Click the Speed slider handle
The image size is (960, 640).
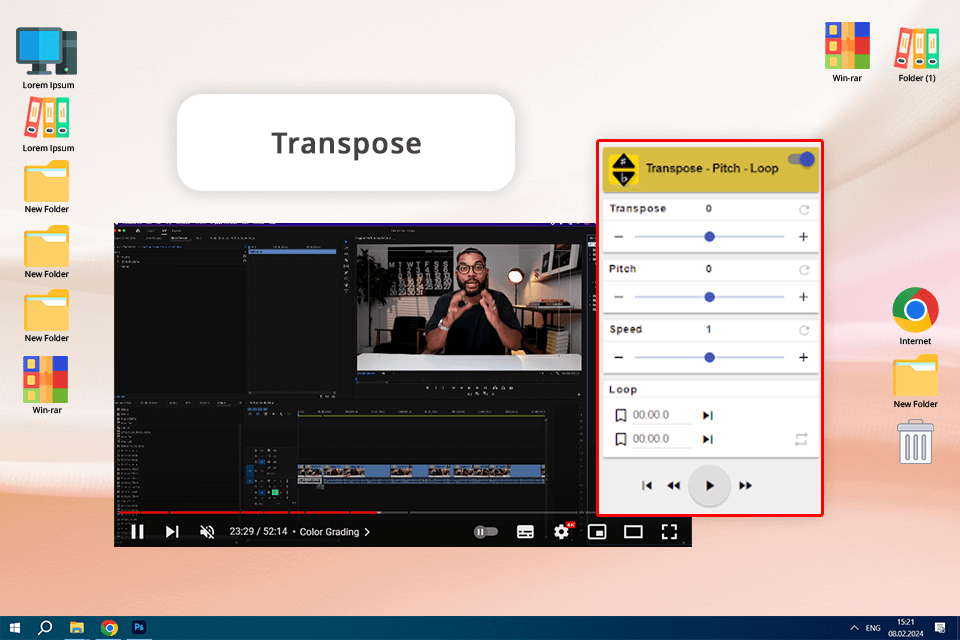tap(709, 358)
